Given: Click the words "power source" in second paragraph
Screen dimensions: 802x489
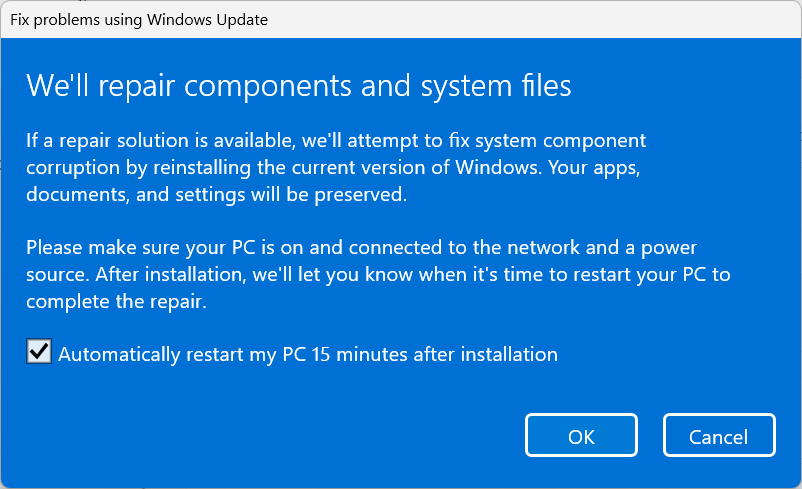Looking at the screenshot, I should coord(671,248).
